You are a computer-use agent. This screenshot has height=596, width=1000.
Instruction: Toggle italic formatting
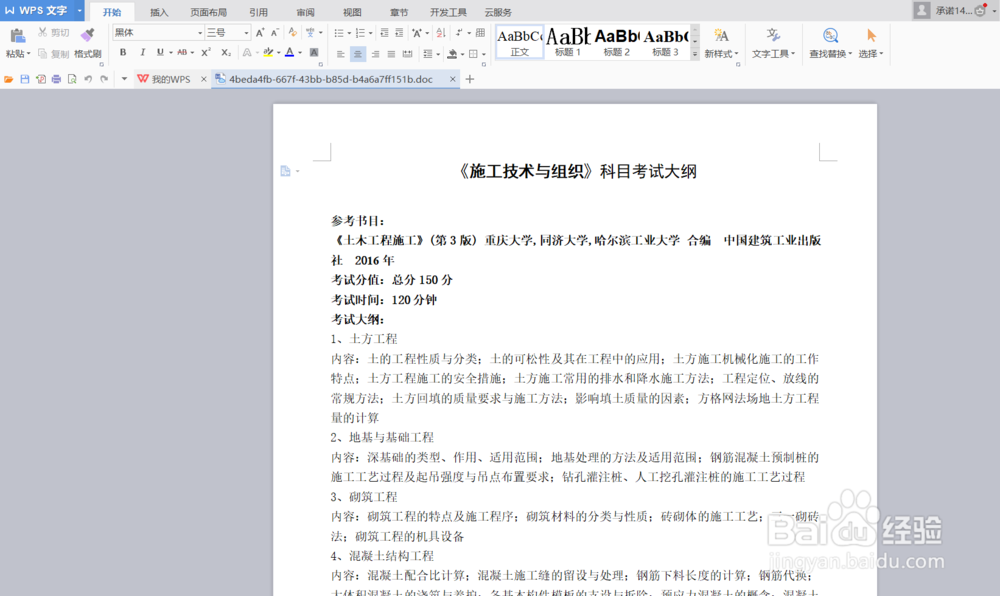point(143,53)
